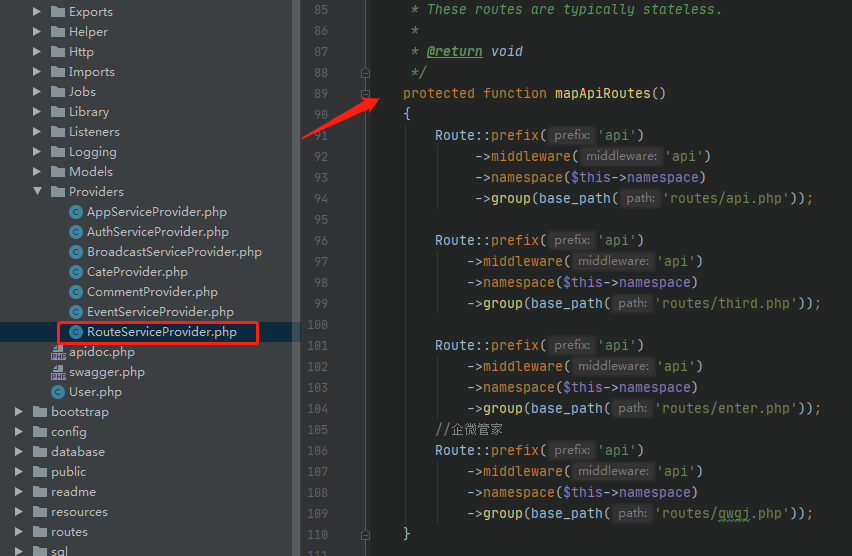The height and width of the screenshot is (556, 852).
Task: Click the apidoc.php PHP file icon
Action: coord(58,352)
